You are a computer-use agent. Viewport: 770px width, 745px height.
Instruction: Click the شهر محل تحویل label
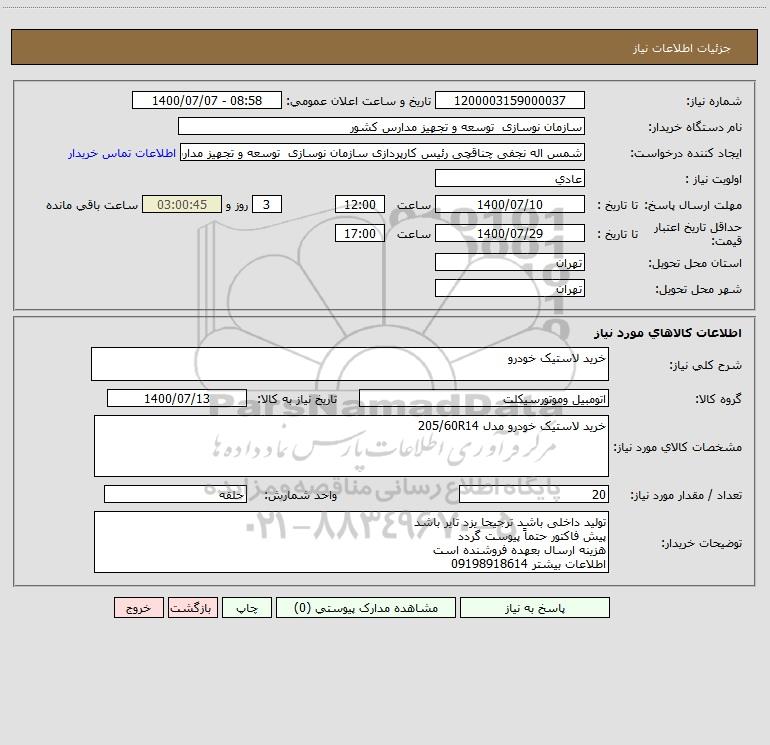click(x=699, y=290)
